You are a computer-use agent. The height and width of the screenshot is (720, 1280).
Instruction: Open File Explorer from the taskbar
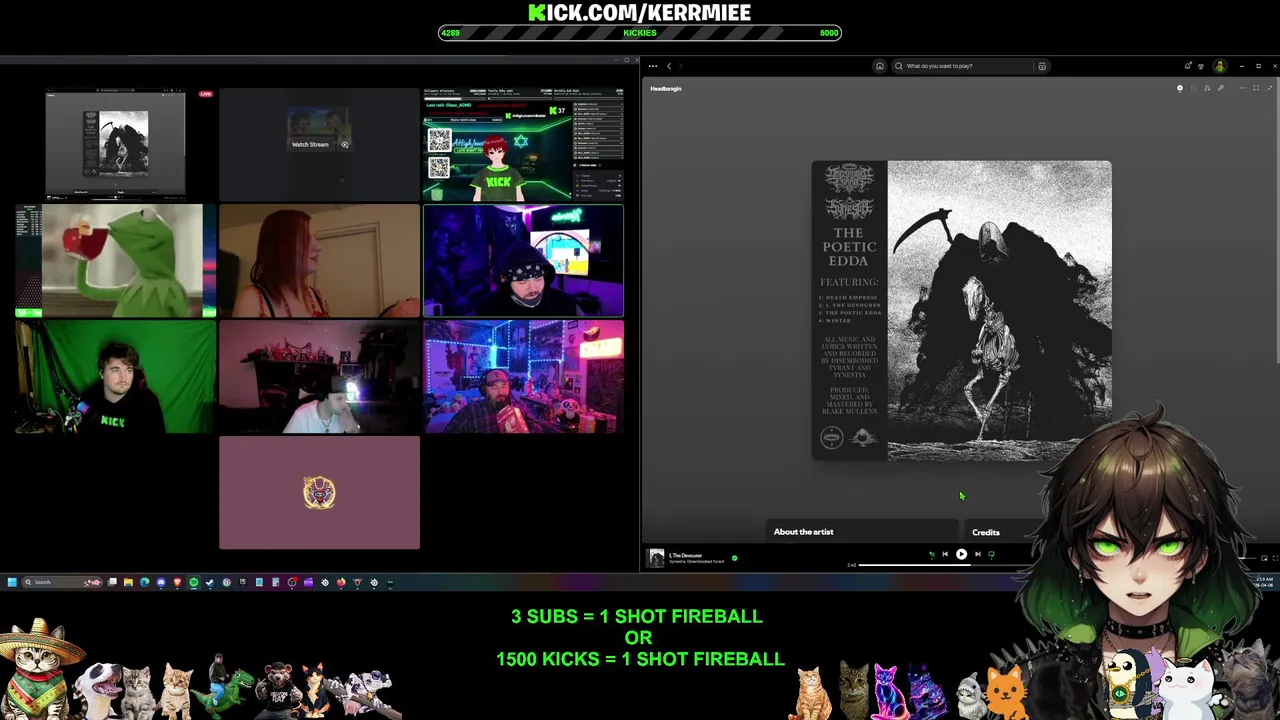click(128, 582)
